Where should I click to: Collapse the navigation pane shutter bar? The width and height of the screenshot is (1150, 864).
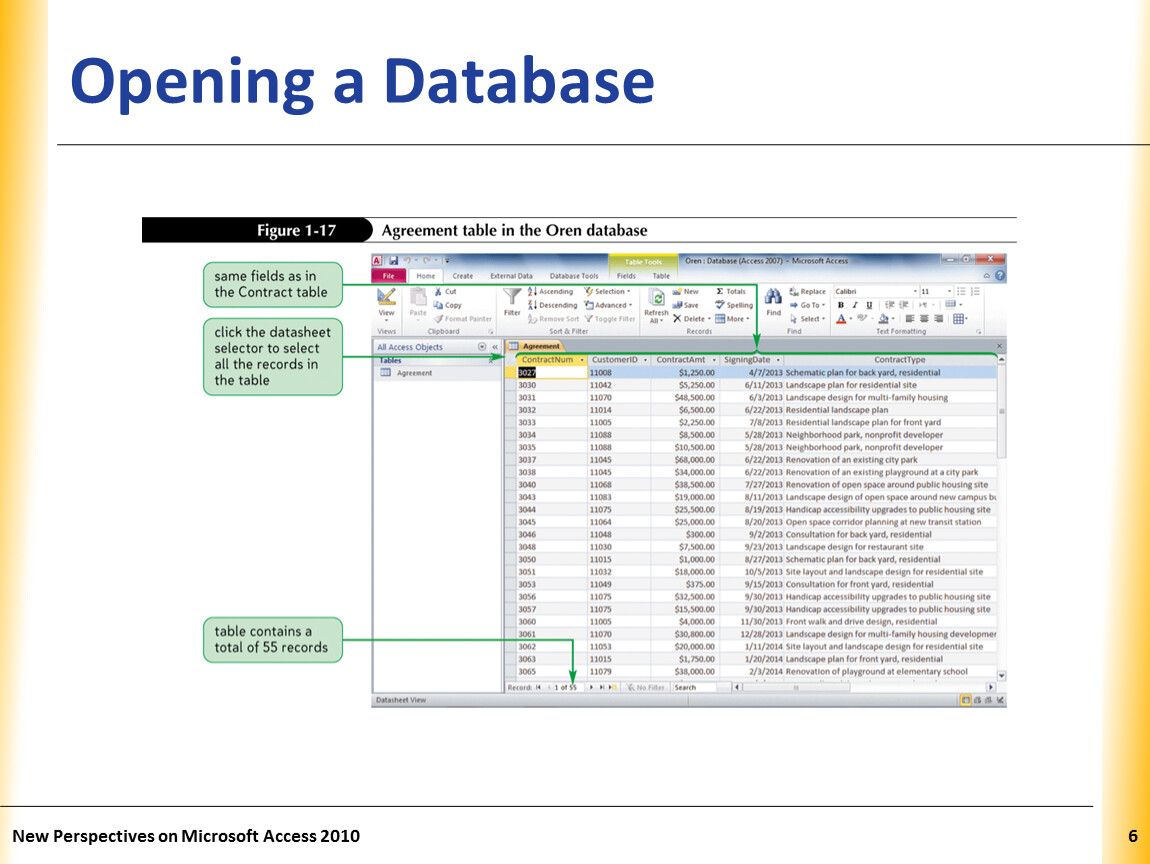[495, 347]
